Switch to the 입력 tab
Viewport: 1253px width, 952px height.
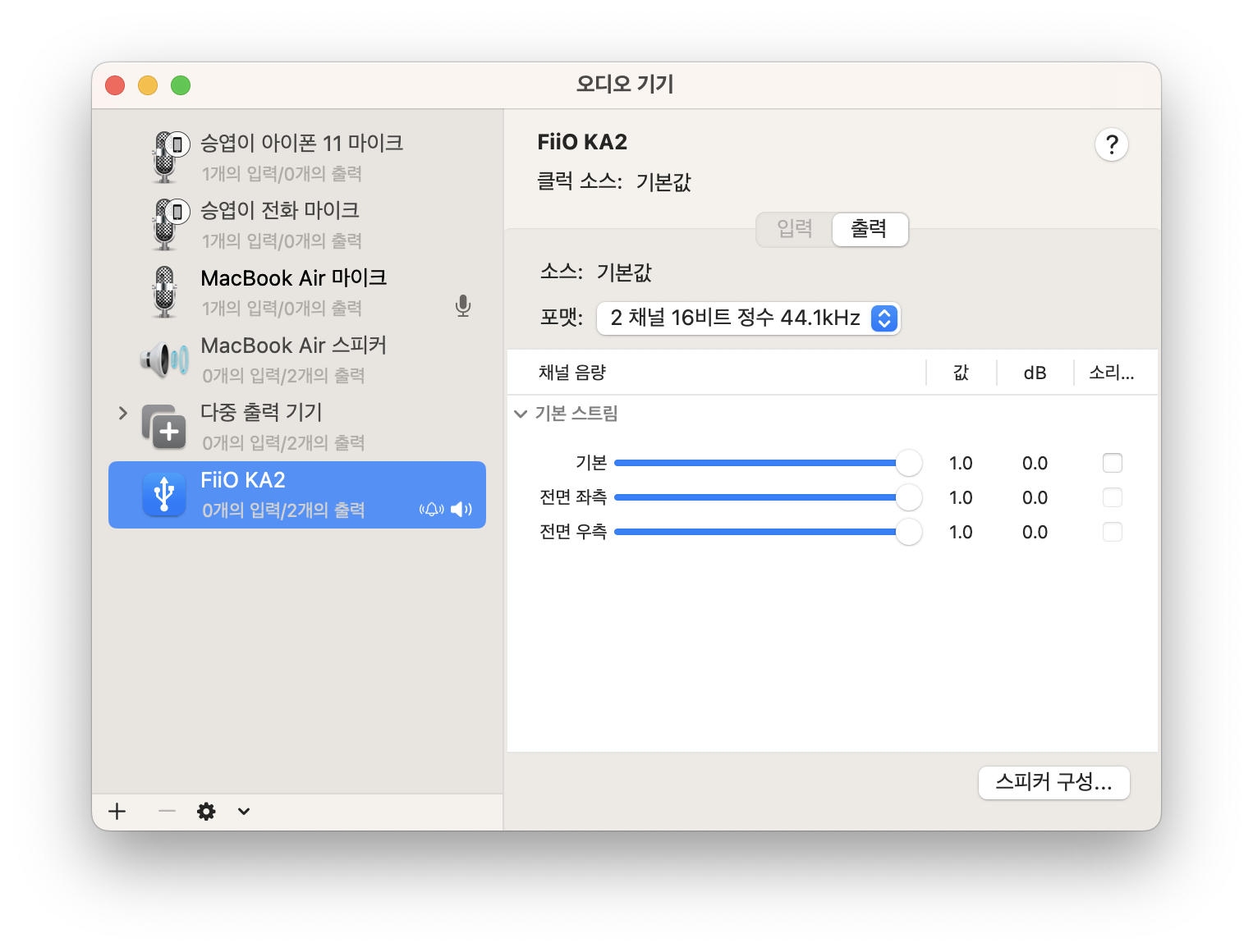point(795,229)
